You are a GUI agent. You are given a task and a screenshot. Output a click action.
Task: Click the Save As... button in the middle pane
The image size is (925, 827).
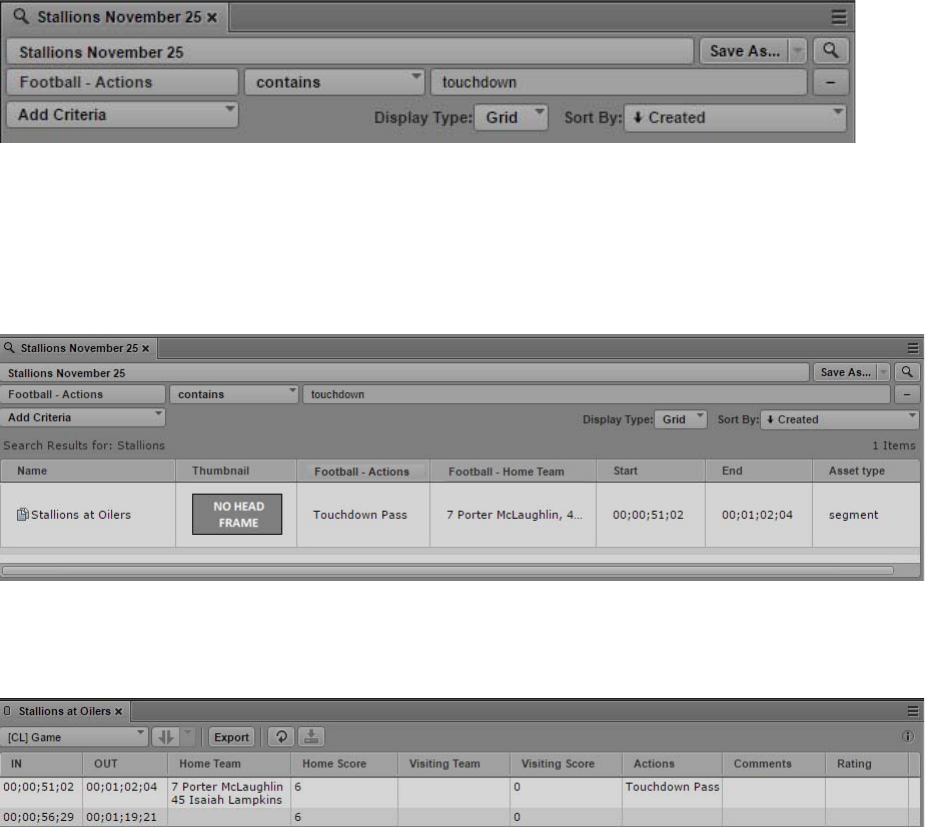click(845, 372)
